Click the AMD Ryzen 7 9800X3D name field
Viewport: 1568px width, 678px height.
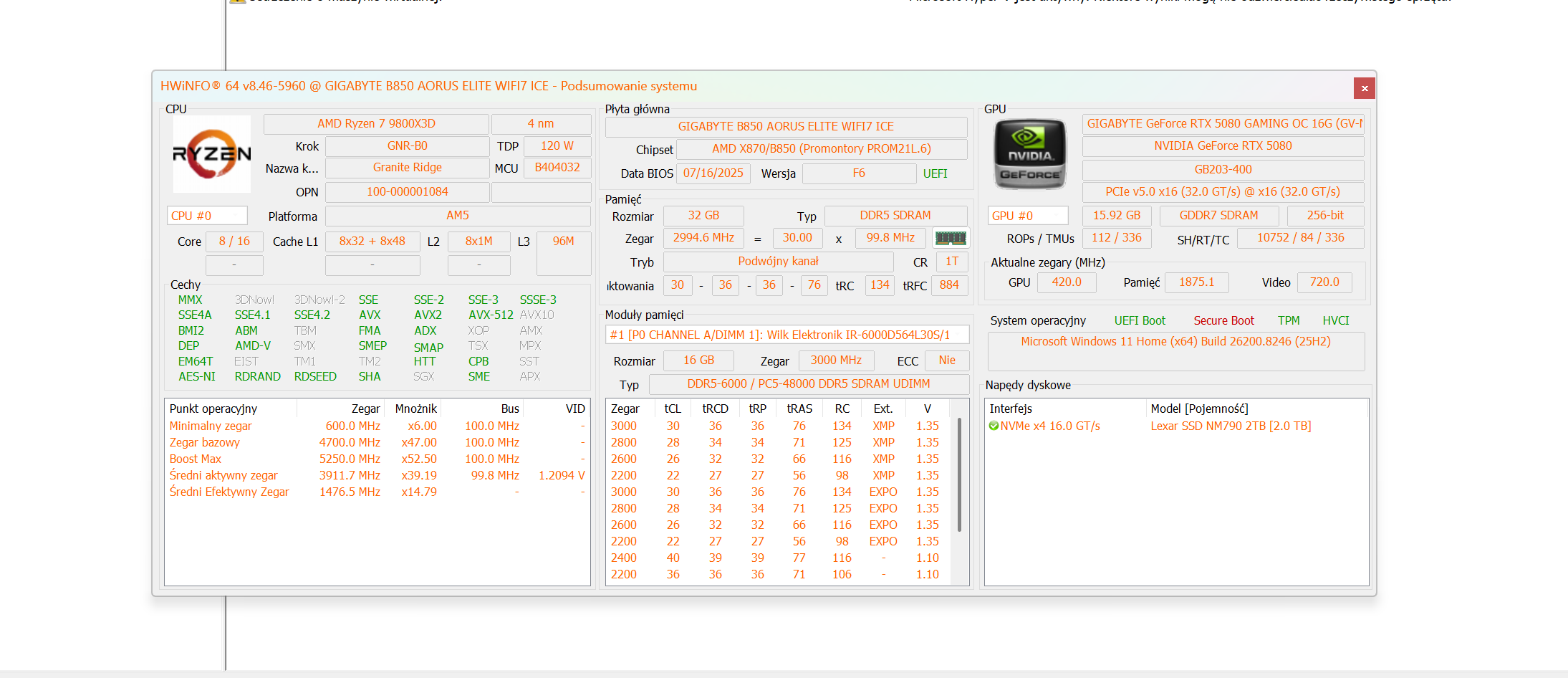376,123
